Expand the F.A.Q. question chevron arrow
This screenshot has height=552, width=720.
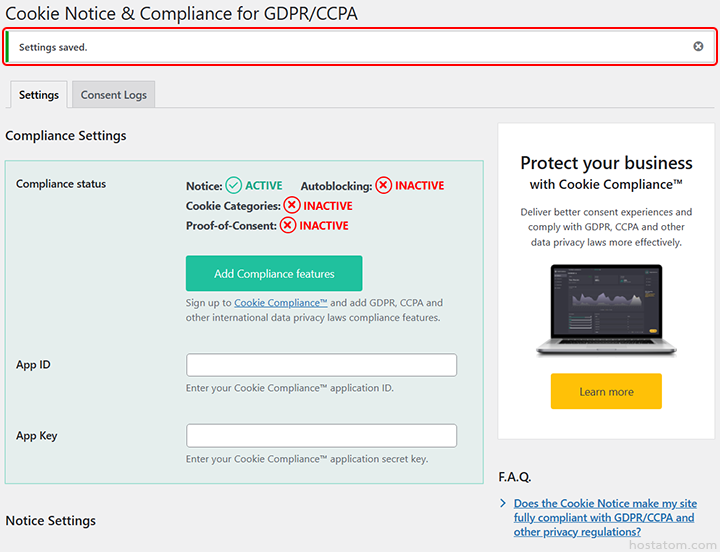(503, 504)
